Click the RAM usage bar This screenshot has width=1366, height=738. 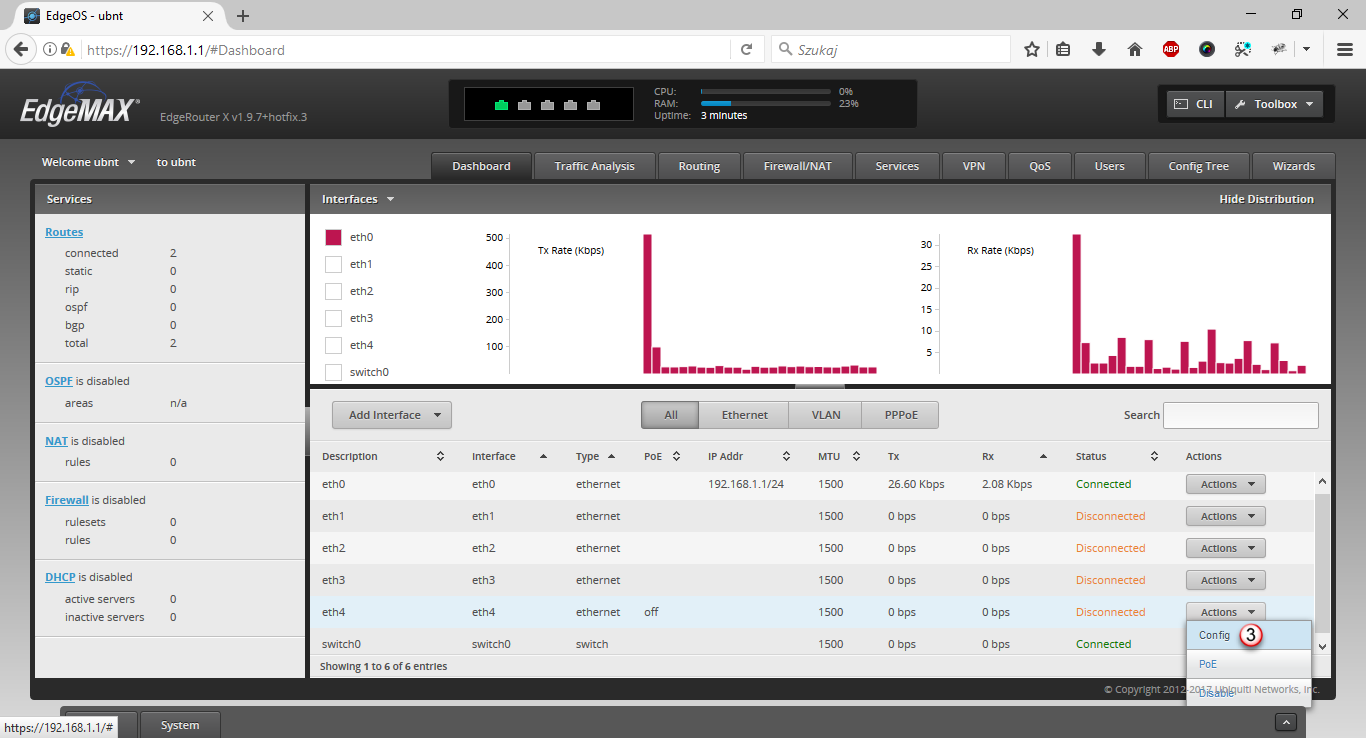pos(766,103)
